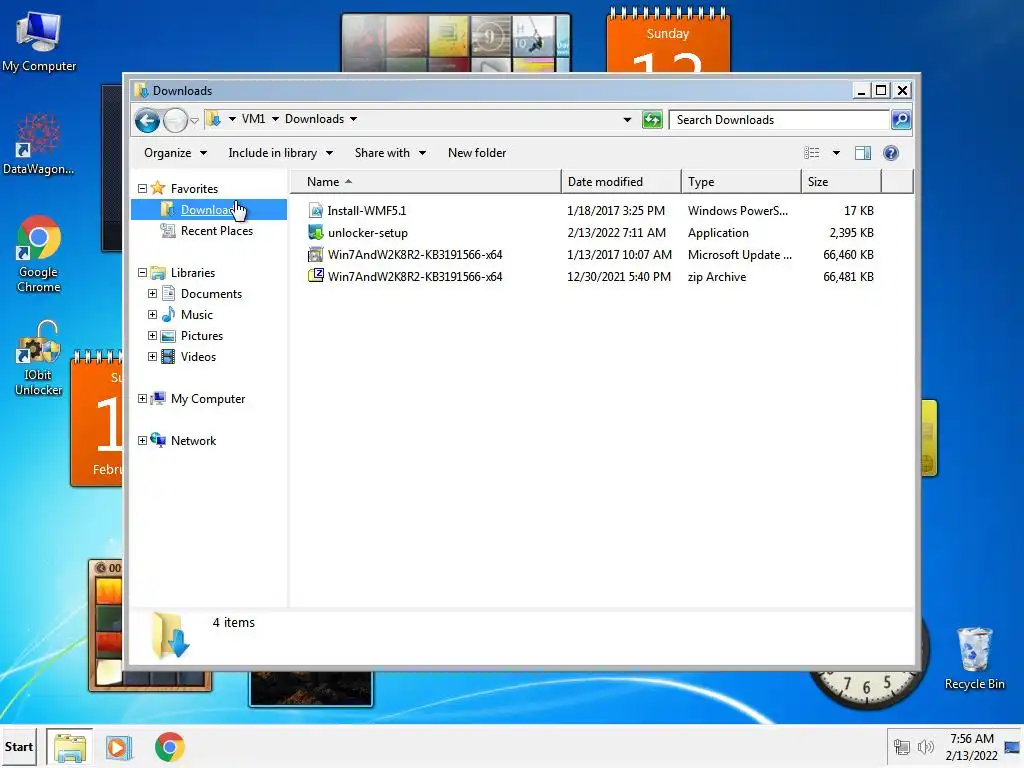Viewport: 1024px width, 768px height.
Task: Toggle the preview pane icon
Action: [x=863, y=153]
